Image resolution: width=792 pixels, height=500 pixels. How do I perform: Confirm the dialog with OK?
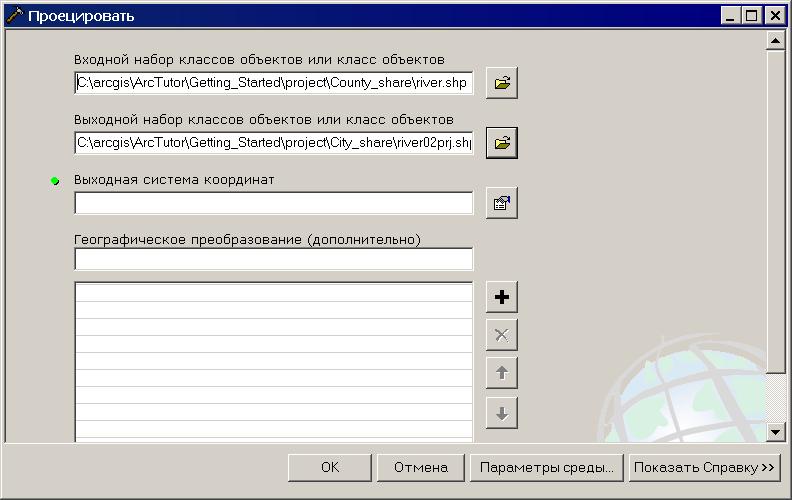(330, 467)
